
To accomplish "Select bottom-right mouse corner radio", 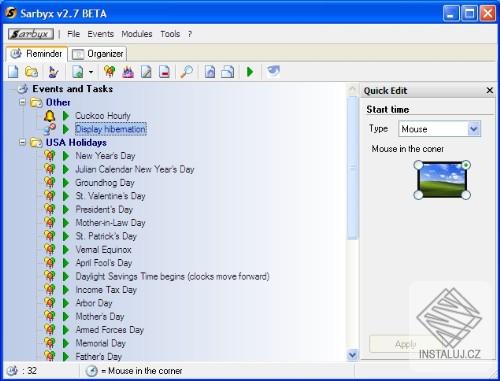I will pyautogui.click(x=466, y=195).
